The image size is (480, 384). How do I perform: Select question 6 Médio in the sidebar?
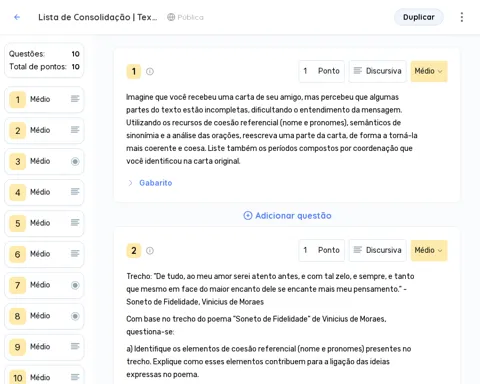tap(44, 254)
